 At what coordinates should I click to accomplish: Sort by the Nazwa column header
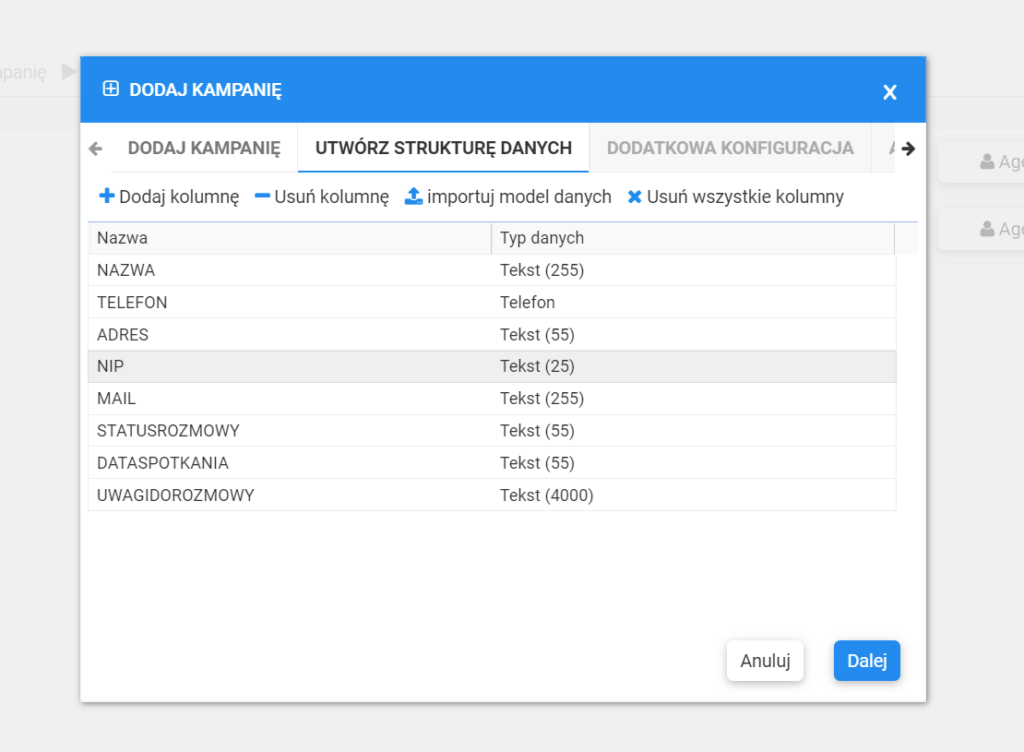289,238
